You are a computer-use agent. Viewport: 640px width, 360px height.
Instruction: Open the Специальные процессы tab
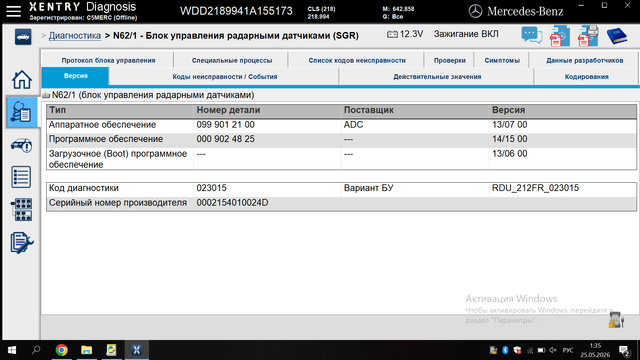(x=232, y=60)
